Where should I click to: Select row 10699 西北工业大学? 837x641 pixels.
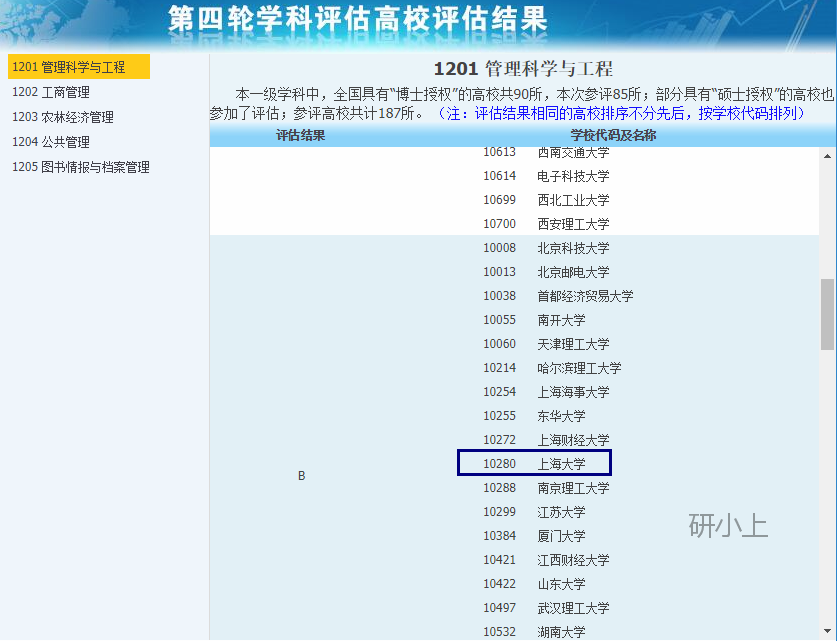(x=546, y=200)
